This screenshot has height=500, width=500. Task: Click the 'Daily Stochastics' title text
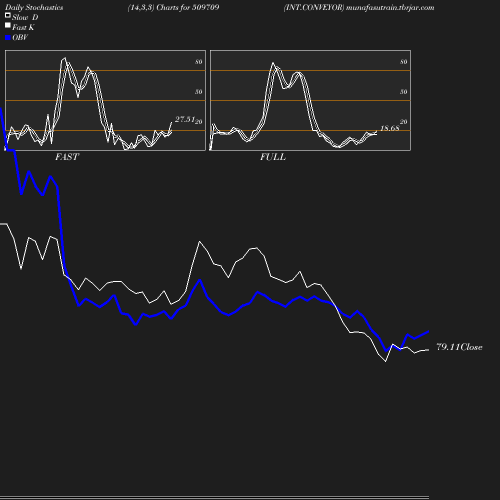[x=34, y=8]
